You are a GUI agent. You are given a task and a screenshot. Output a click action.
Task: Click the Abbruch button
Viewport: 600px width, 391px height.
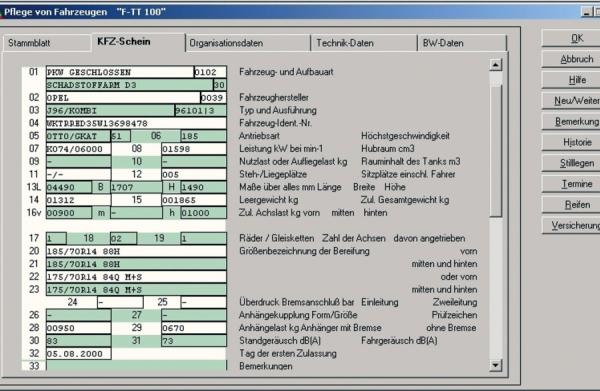[571, 59]
